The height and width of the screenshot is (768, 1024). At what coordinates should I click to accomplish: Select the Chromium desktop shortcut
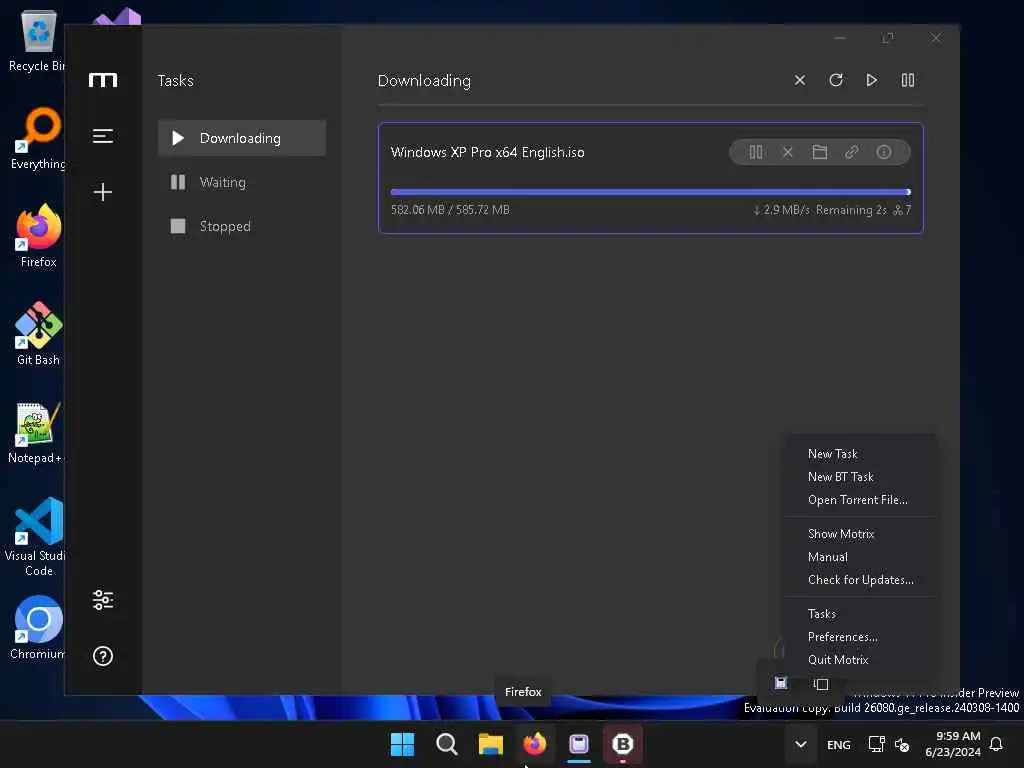tap(37, 628)
